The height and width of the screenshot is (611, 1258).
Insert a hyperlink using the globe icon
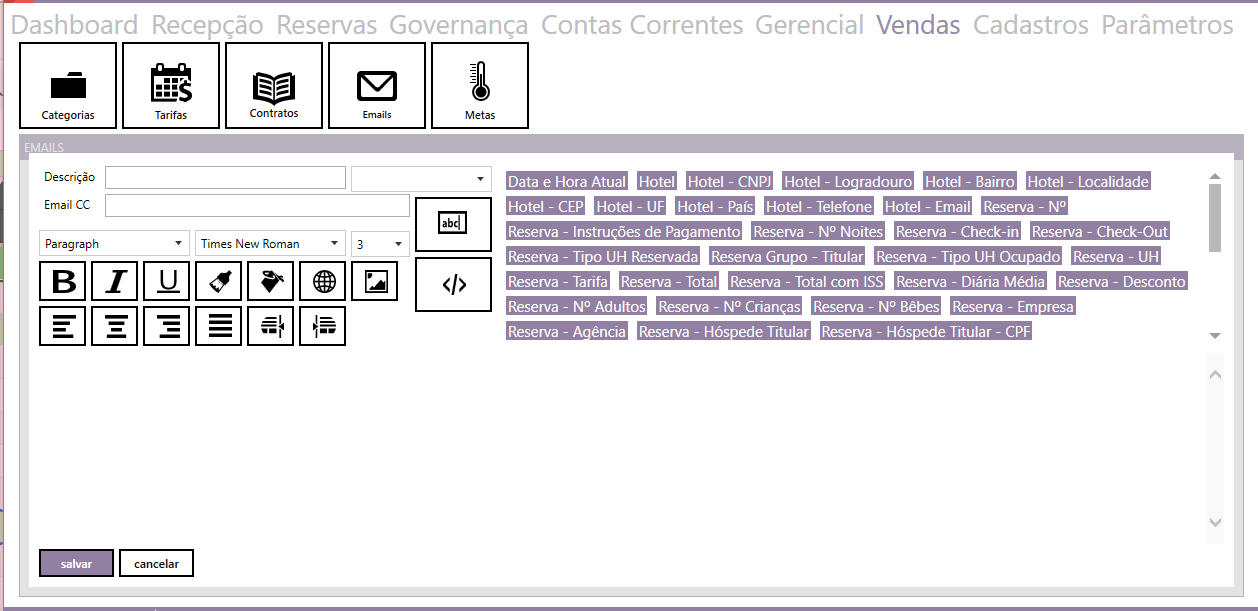(x=323, y=282)
